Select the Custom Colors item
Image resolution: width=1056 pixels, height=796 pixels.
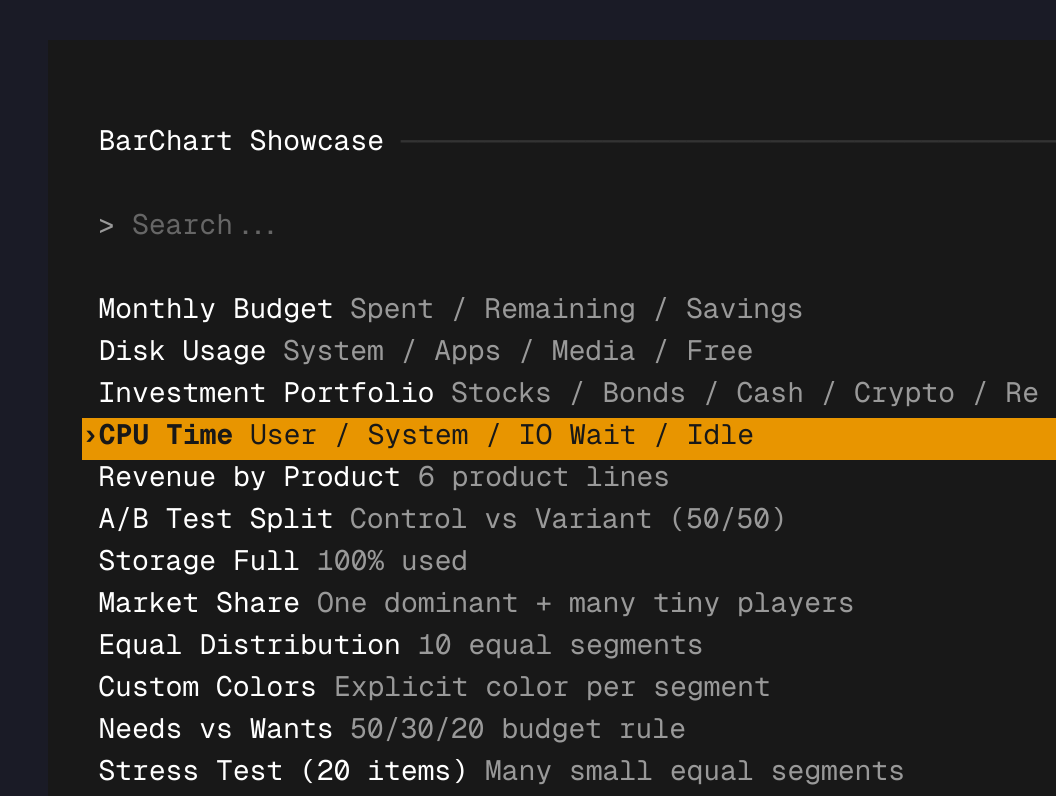coord(207,687)
